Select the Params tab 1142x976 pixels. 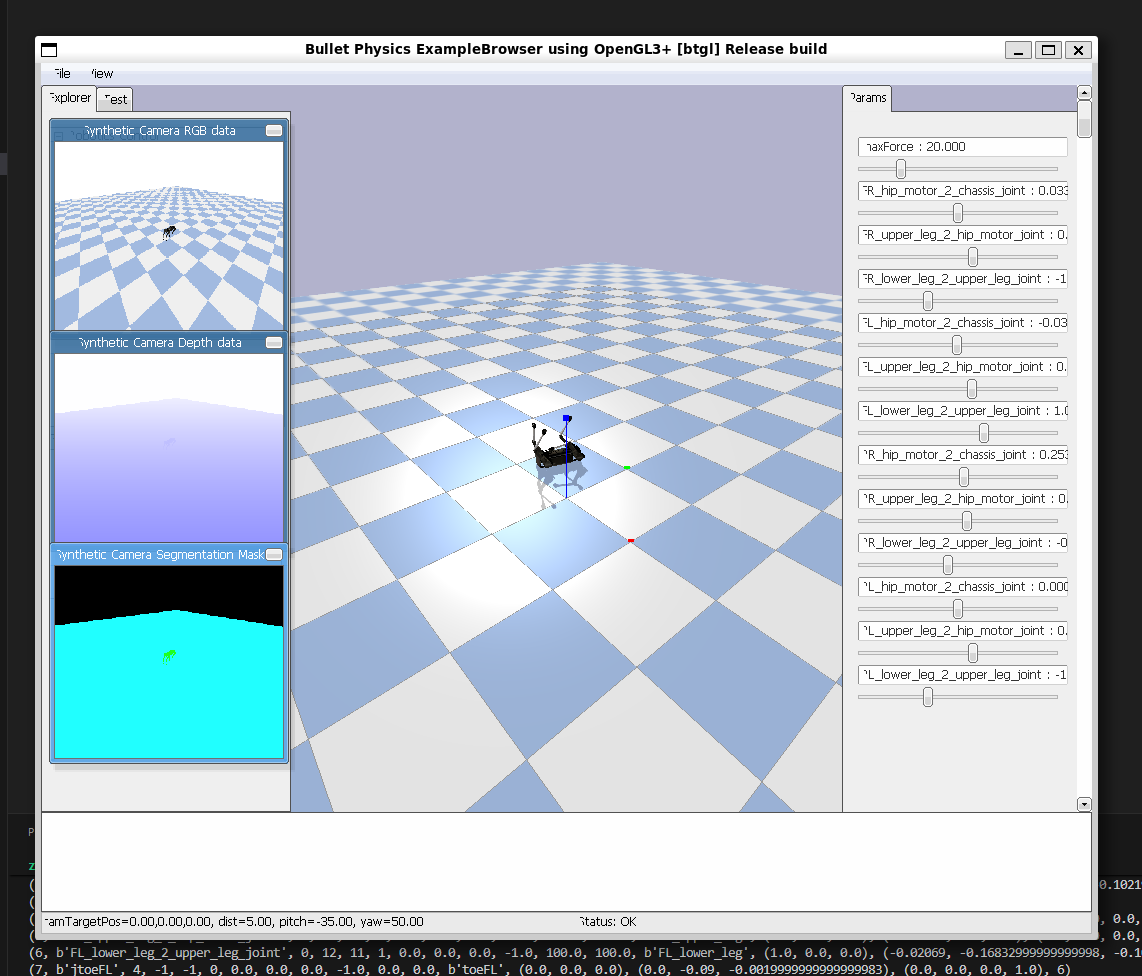[x=867, y=98]
